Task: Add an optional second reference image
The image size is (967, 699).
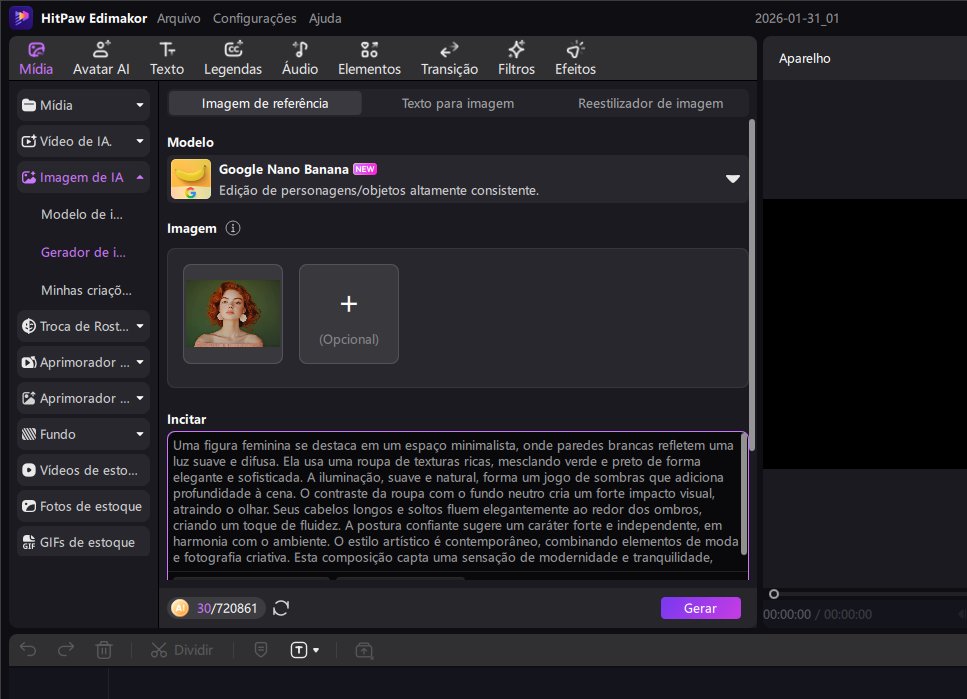Action: tap(349, 314)
